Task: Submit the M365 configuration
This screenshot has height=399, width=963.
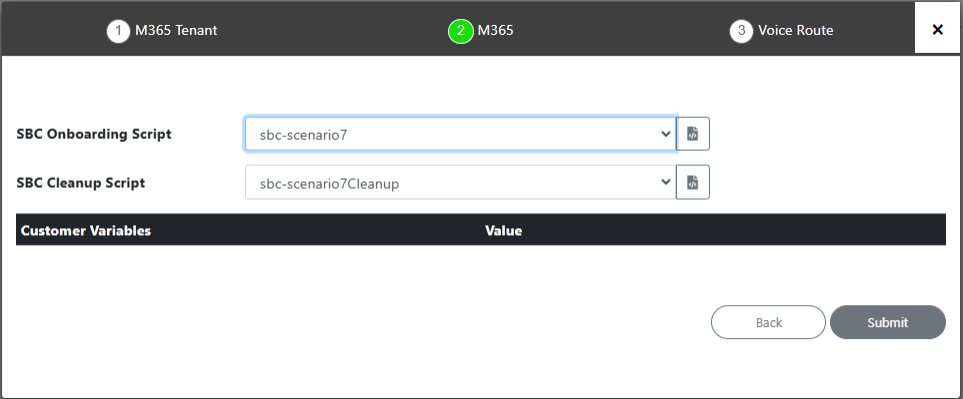Action: [887, 322]
